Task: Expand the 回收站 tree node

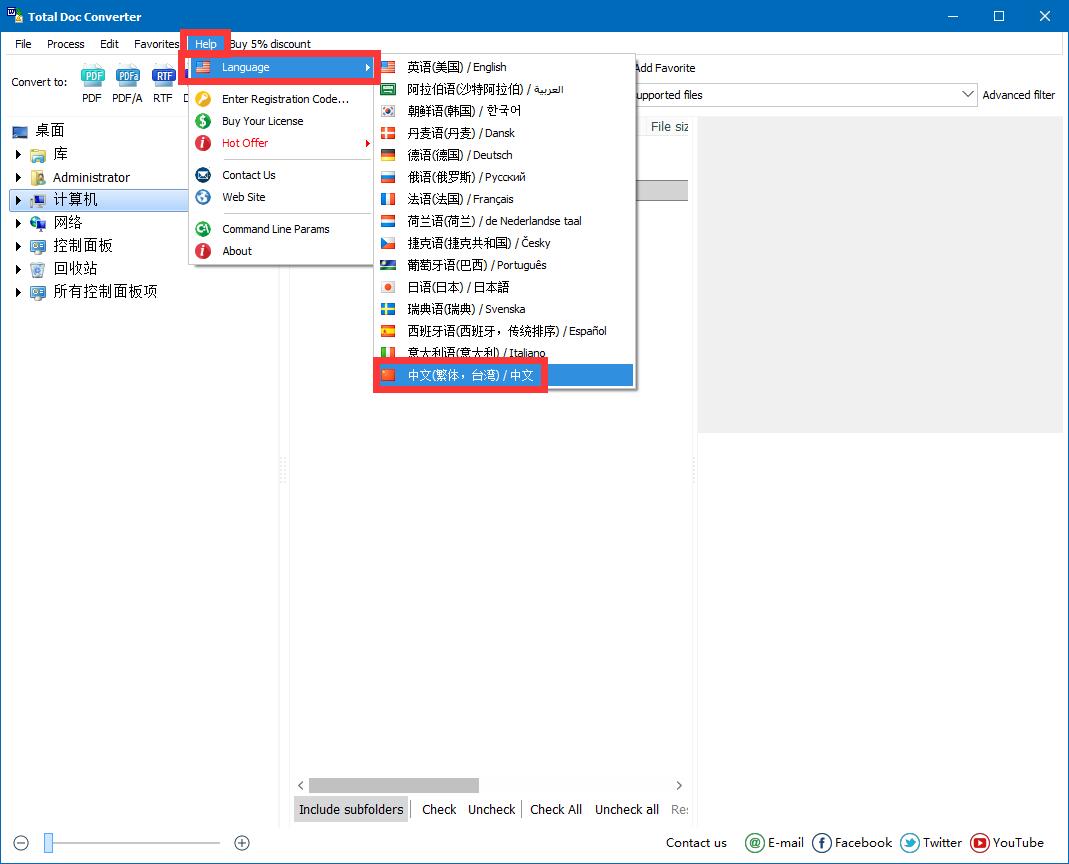Action: 18,269
